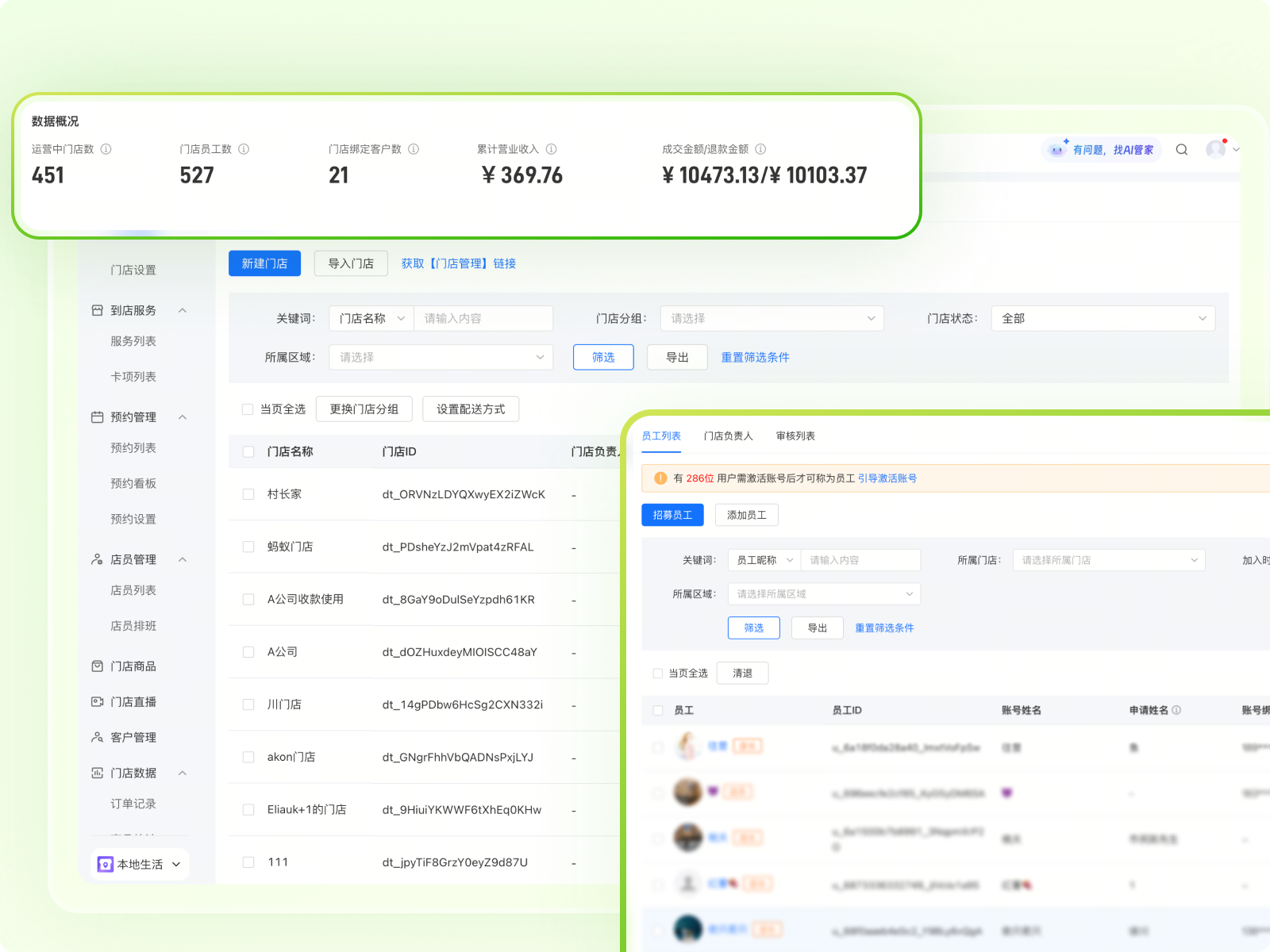
Task: Open the 员工昵称 keyword type dropdown
Action: [x=764, y=560]
